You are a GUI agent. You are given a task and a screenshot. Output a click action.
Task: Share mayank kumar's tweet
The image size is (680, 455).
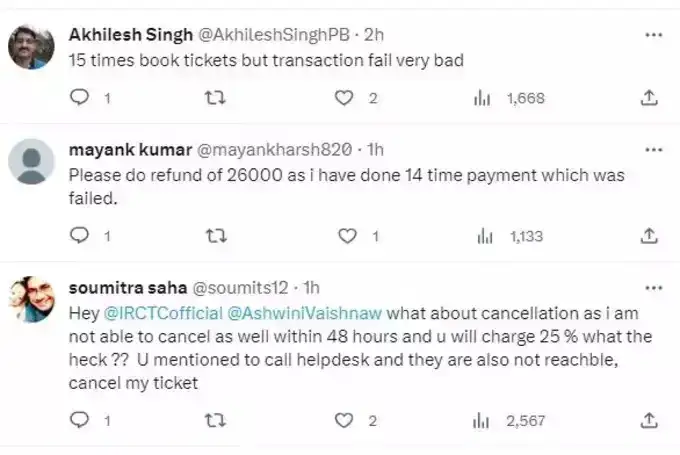(648, 236)
